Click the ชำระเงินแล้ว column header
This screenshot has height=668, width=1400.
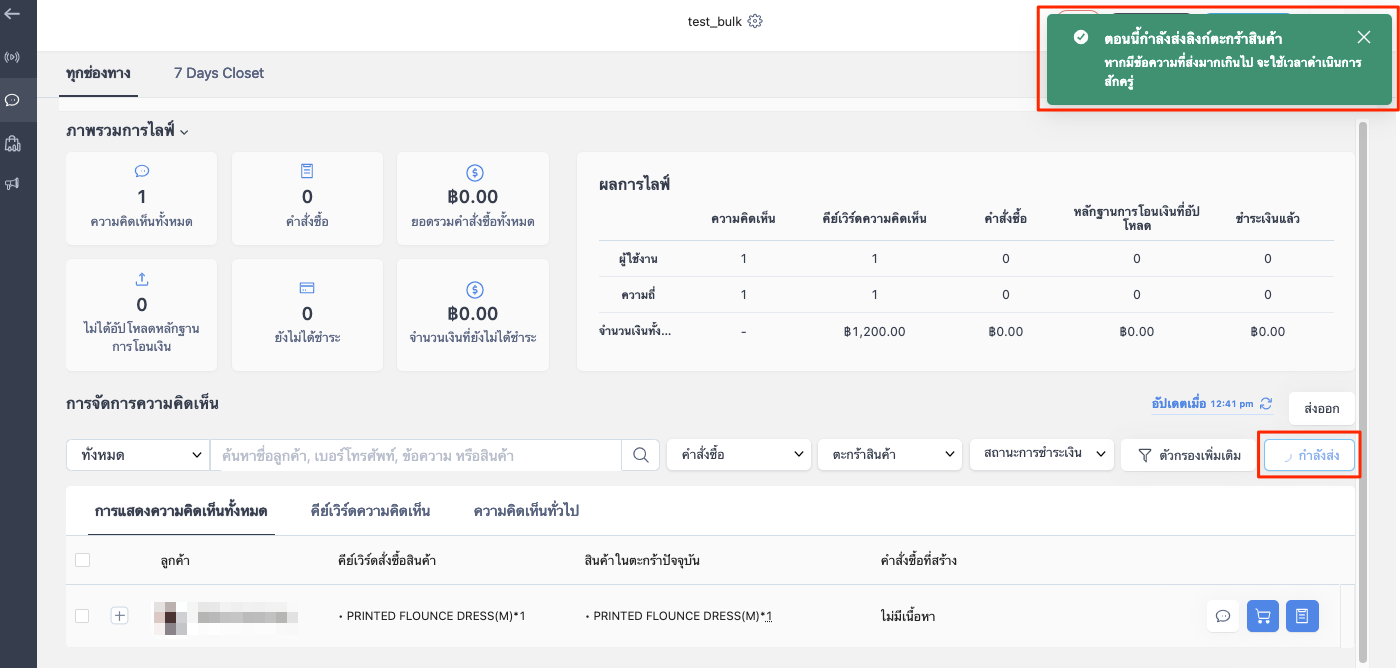[x=1267, y=218]
